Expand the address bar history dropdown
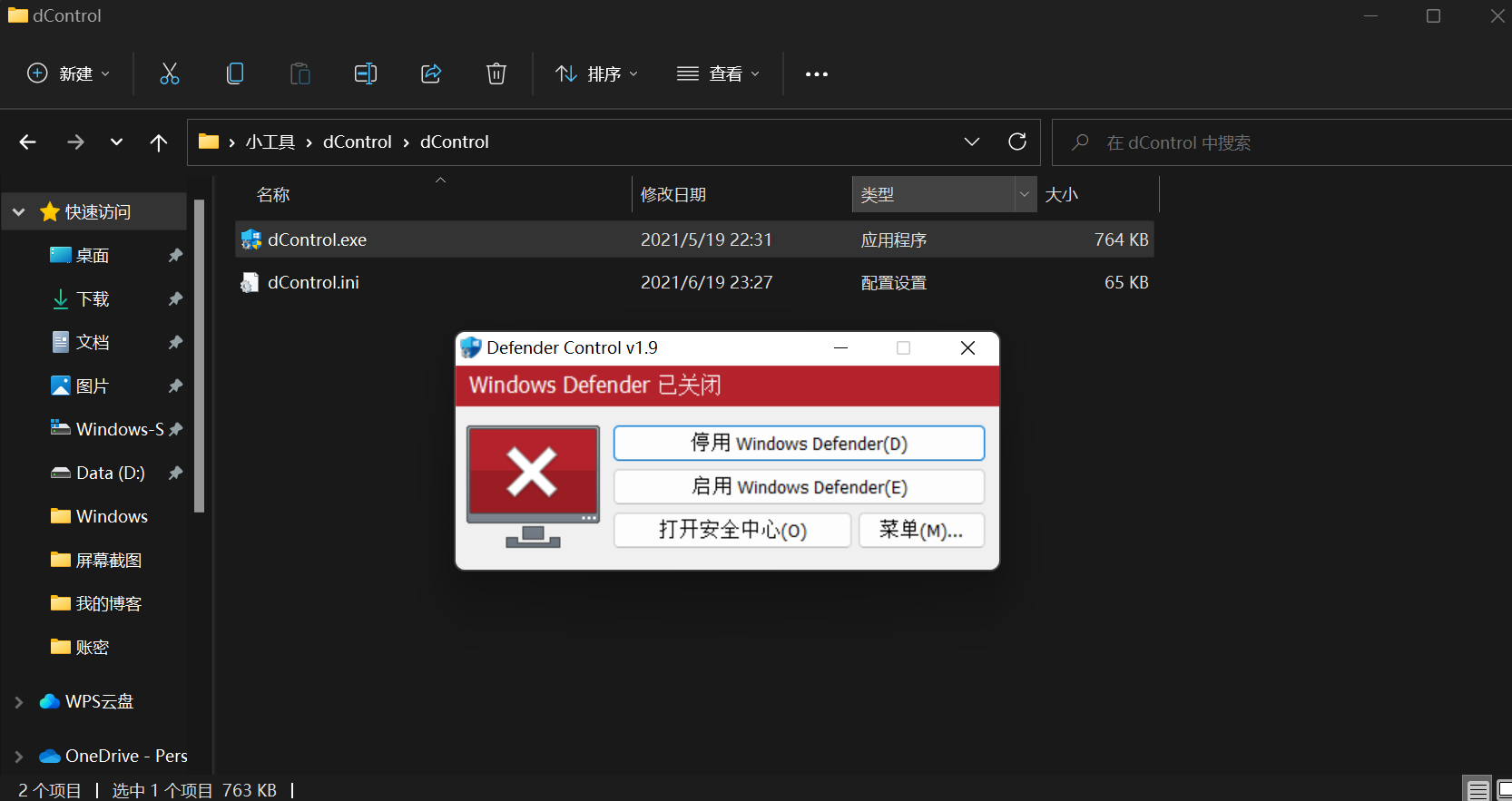This screenshot has height=801, width=1512. tap(972, 142)
